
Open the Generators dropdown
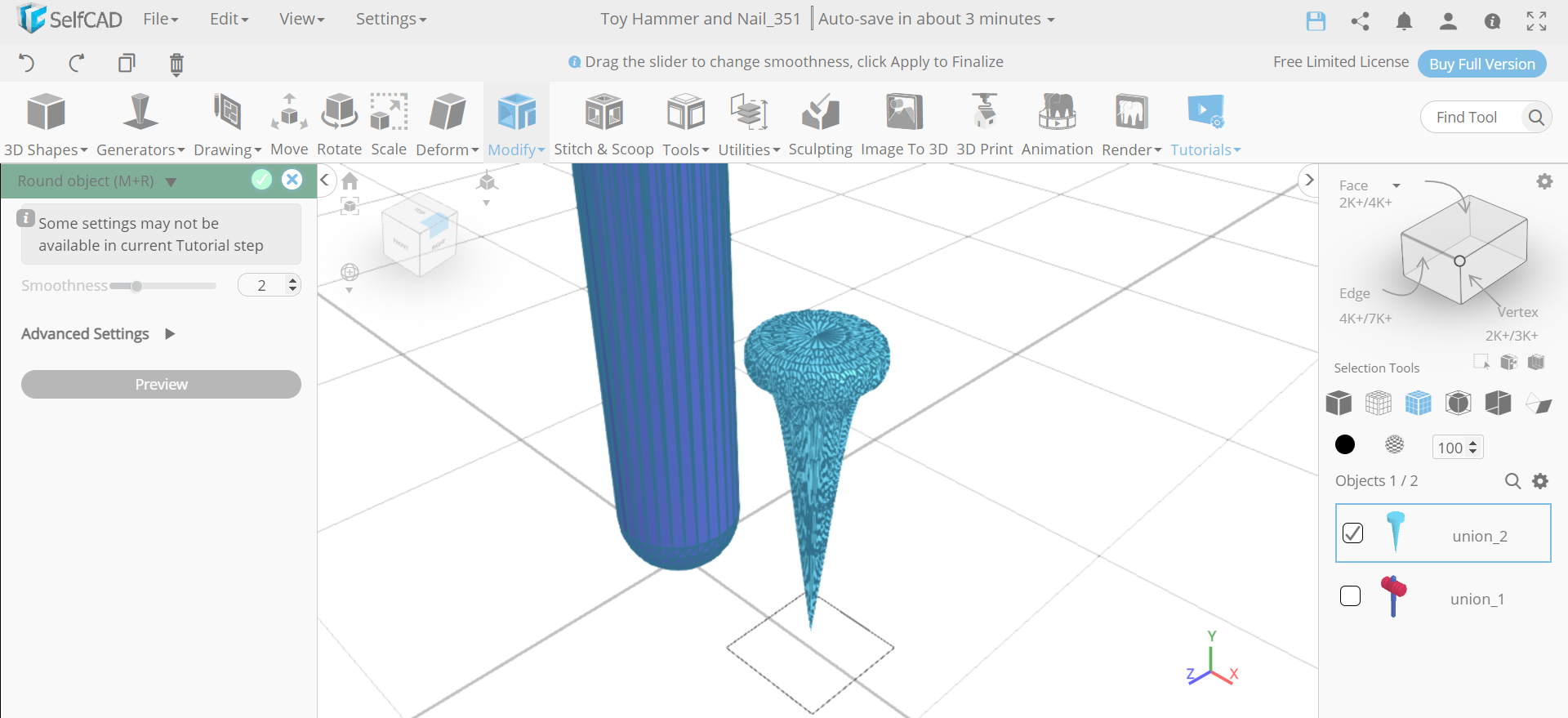(x=140, y=125)
